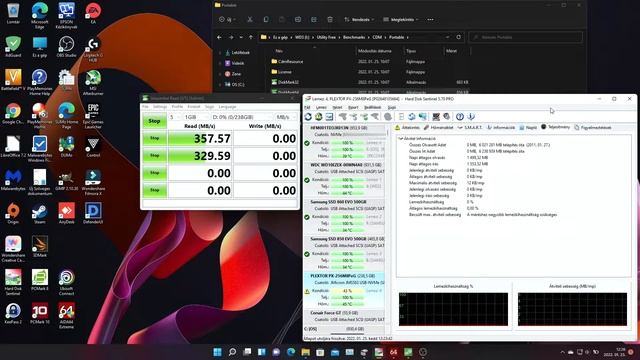640x360 pixels.
Task: Open Riport menu in Hard Disk Sentinel
Action: point(353,107)
